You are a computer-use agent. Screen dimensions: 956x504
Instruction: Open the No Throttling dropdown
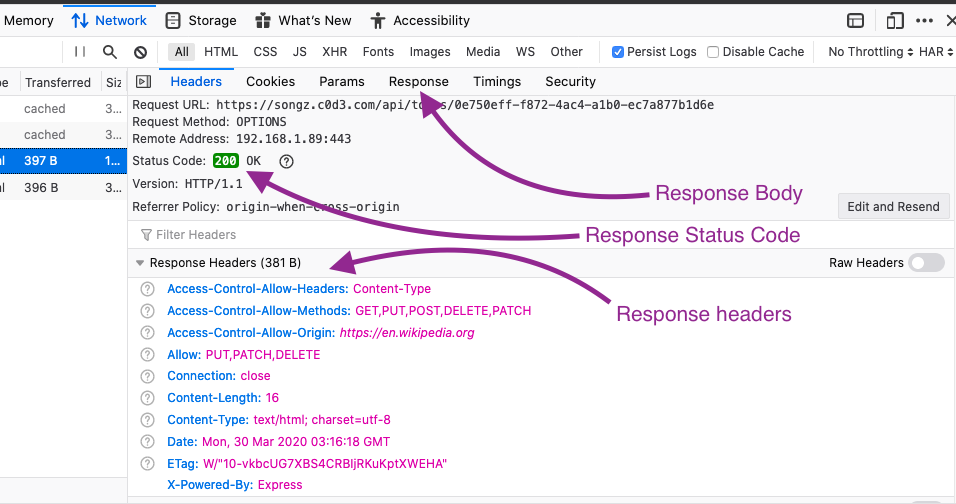(871, 52)
